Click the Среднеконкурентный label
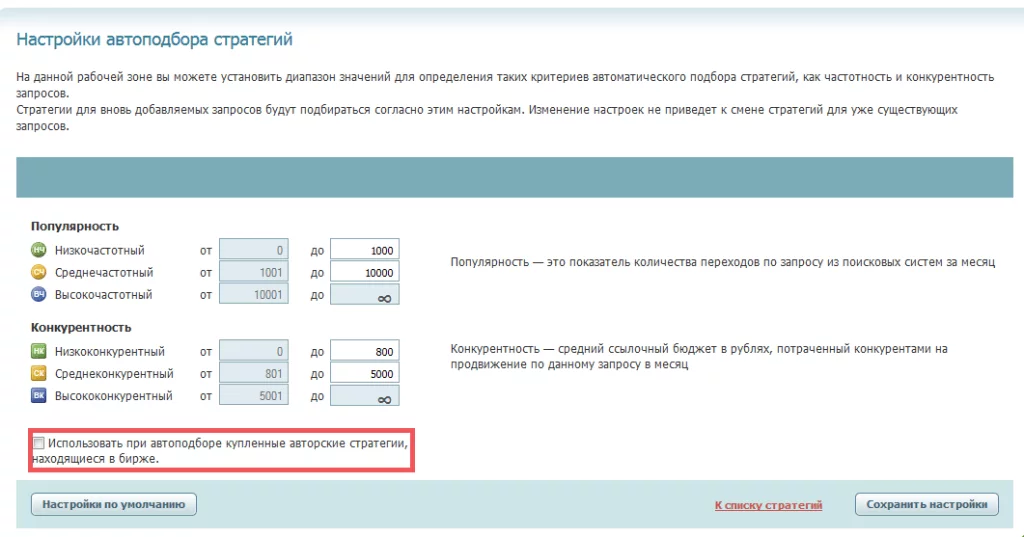 click(114, 374)
